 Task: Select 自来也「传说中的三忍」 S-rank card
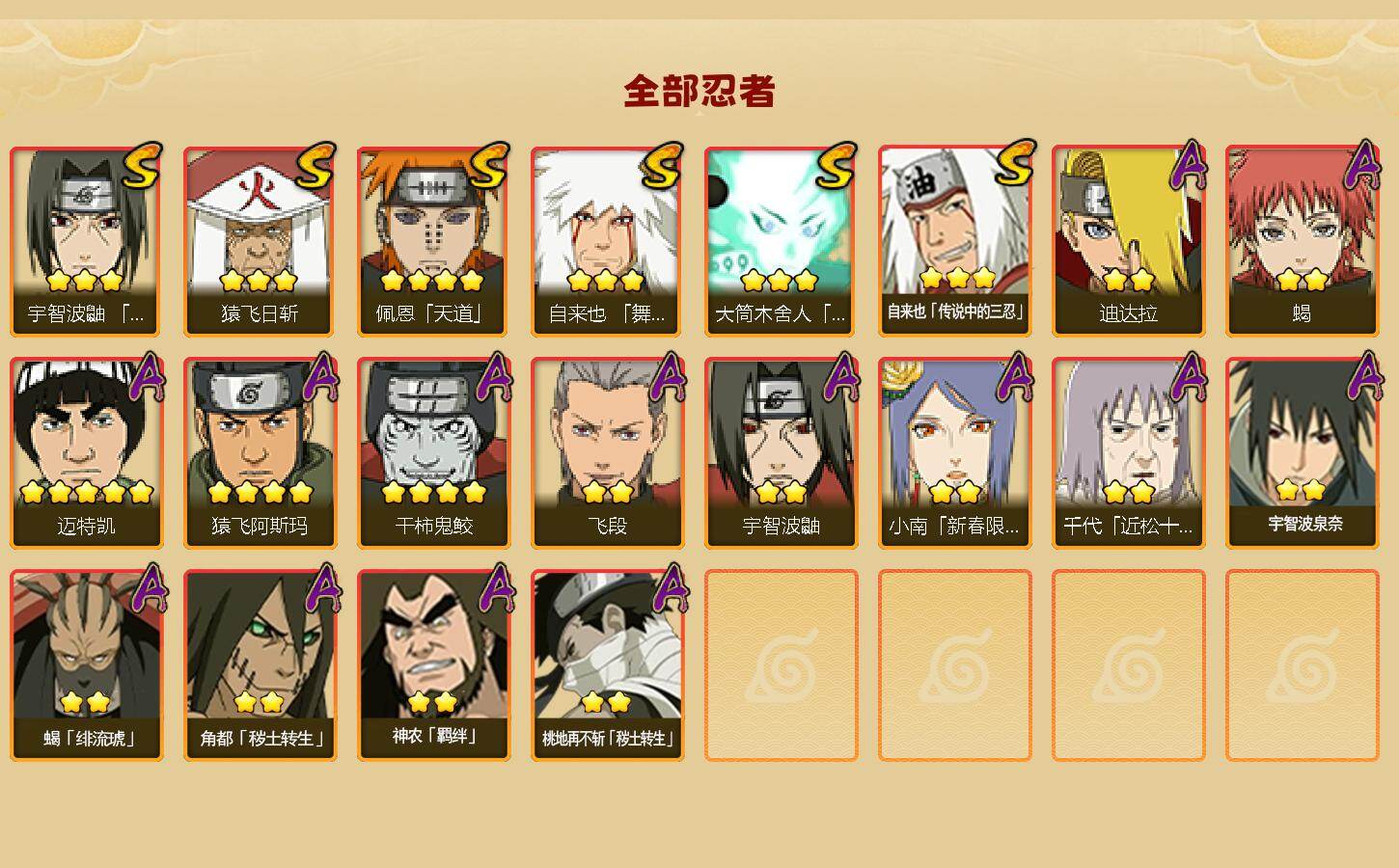pyautogui.click(x=954, y=241)
